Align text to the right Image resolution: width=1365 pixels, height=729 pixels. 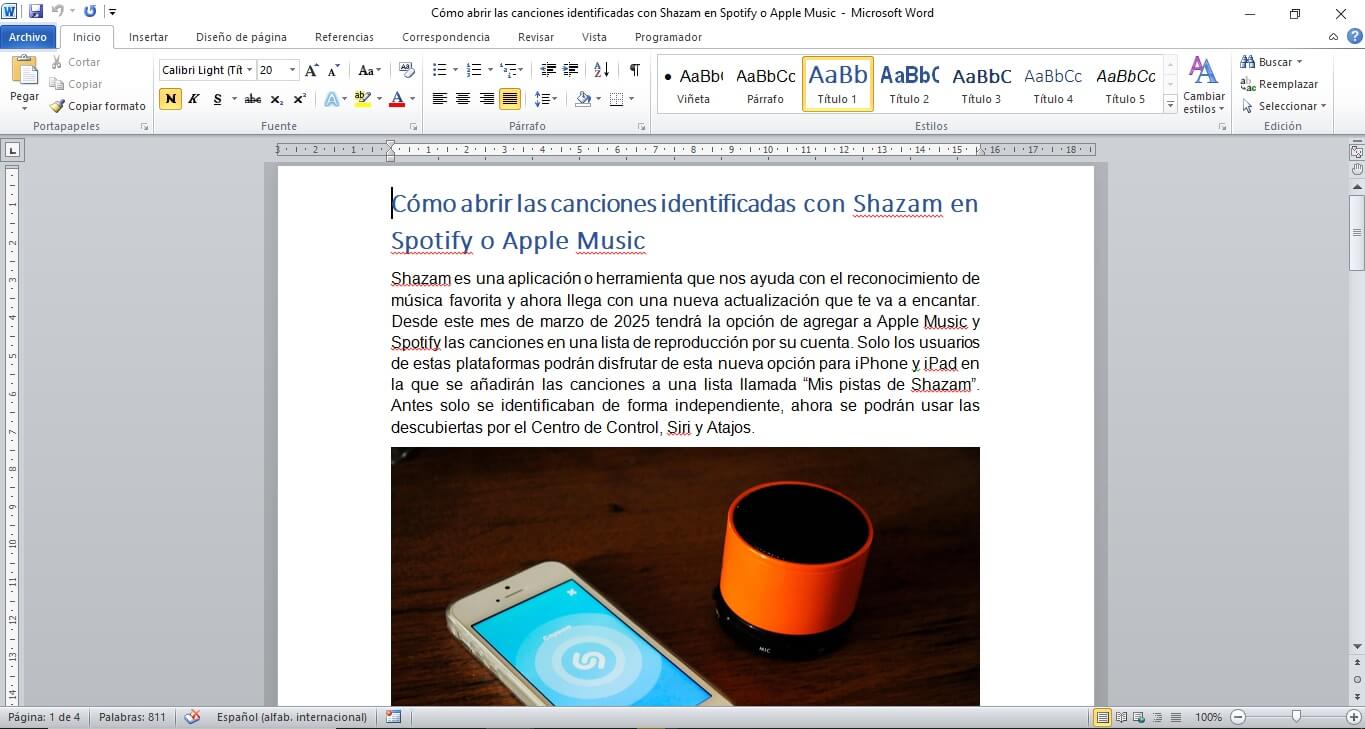pos(487,99)
